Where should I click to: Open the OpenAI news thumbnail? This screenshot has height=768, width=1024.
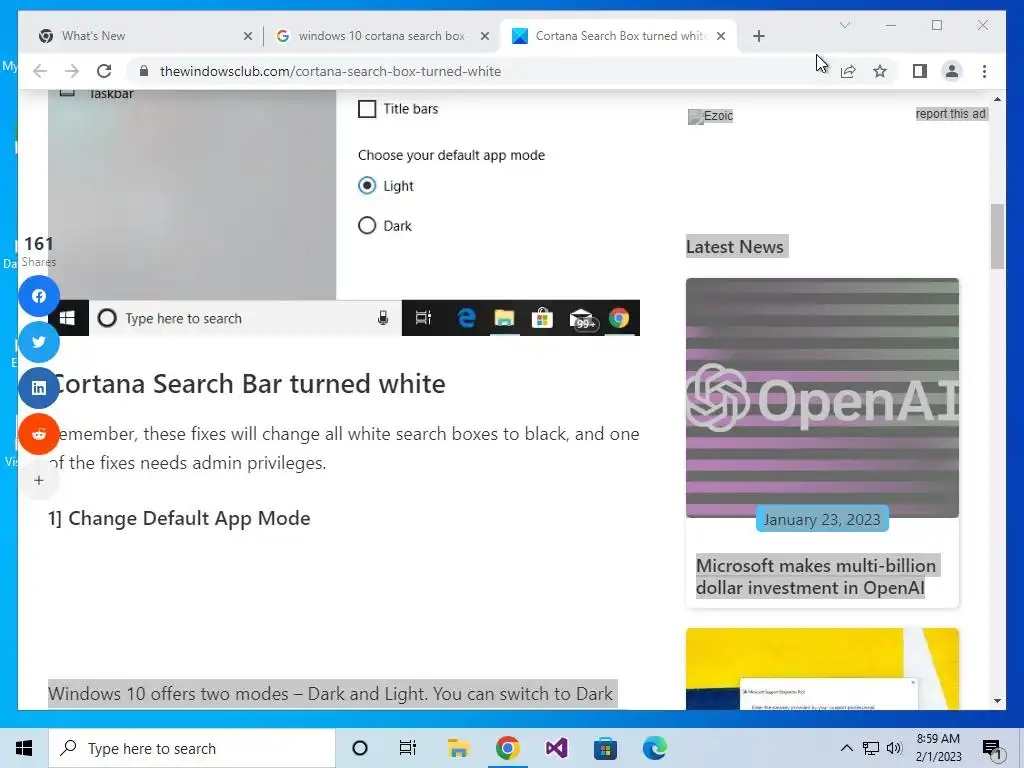click(822, 397)
